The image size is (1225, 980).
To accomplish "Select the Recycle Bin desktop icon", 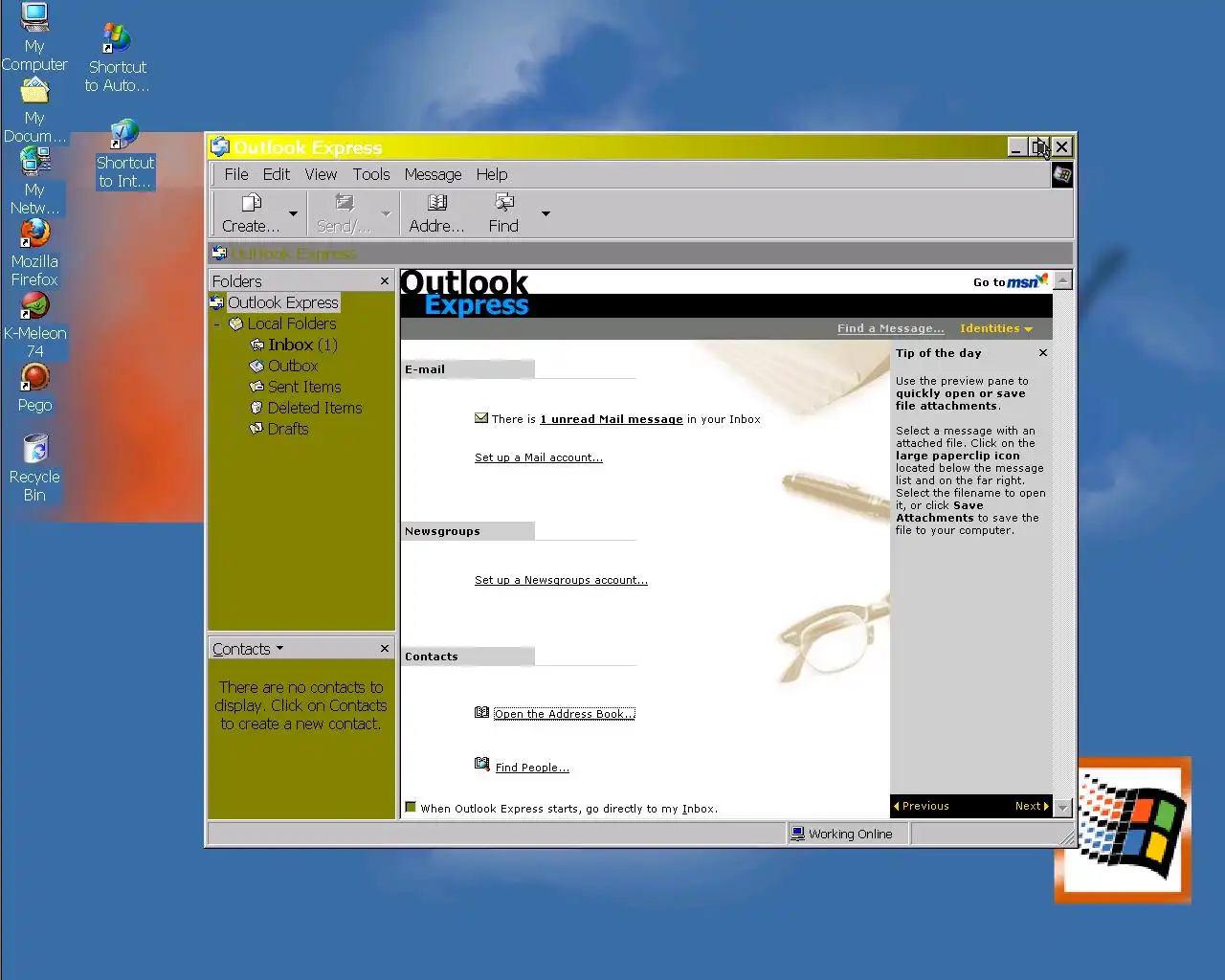I will (x=34, y=469).
